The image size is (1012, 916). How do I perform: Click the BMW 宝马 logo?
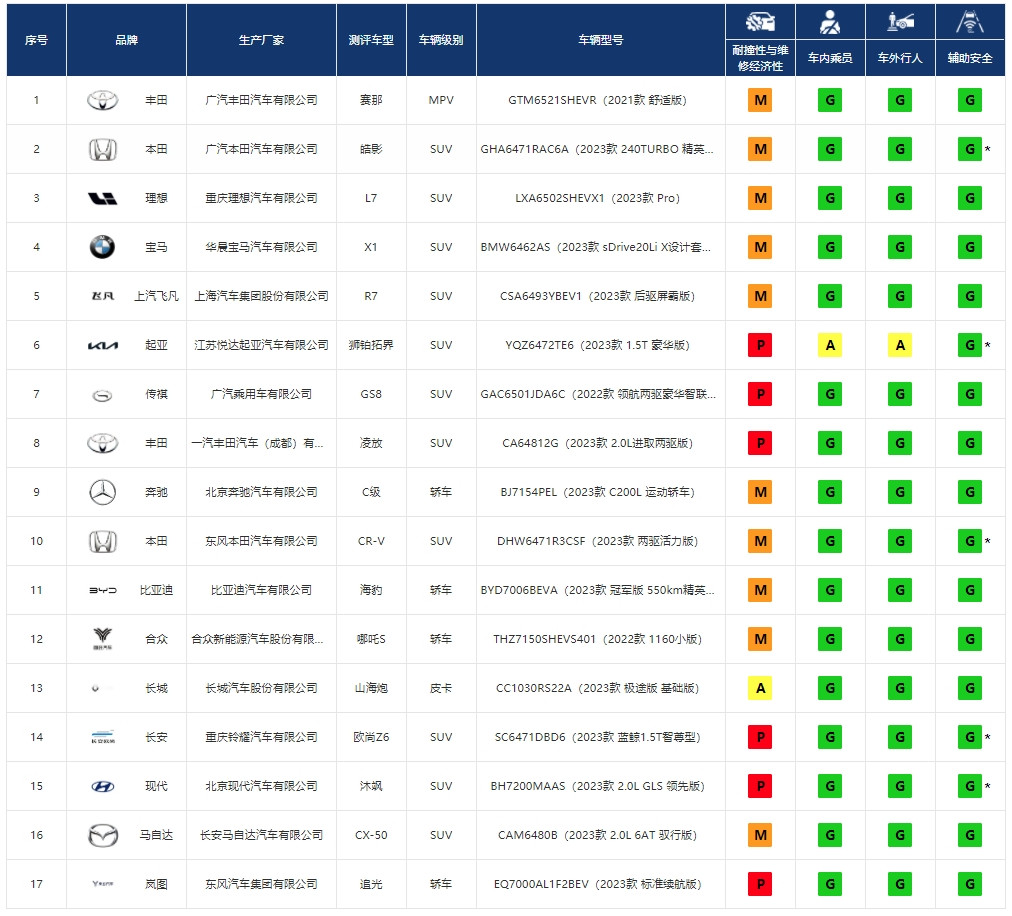coord(103,247)
